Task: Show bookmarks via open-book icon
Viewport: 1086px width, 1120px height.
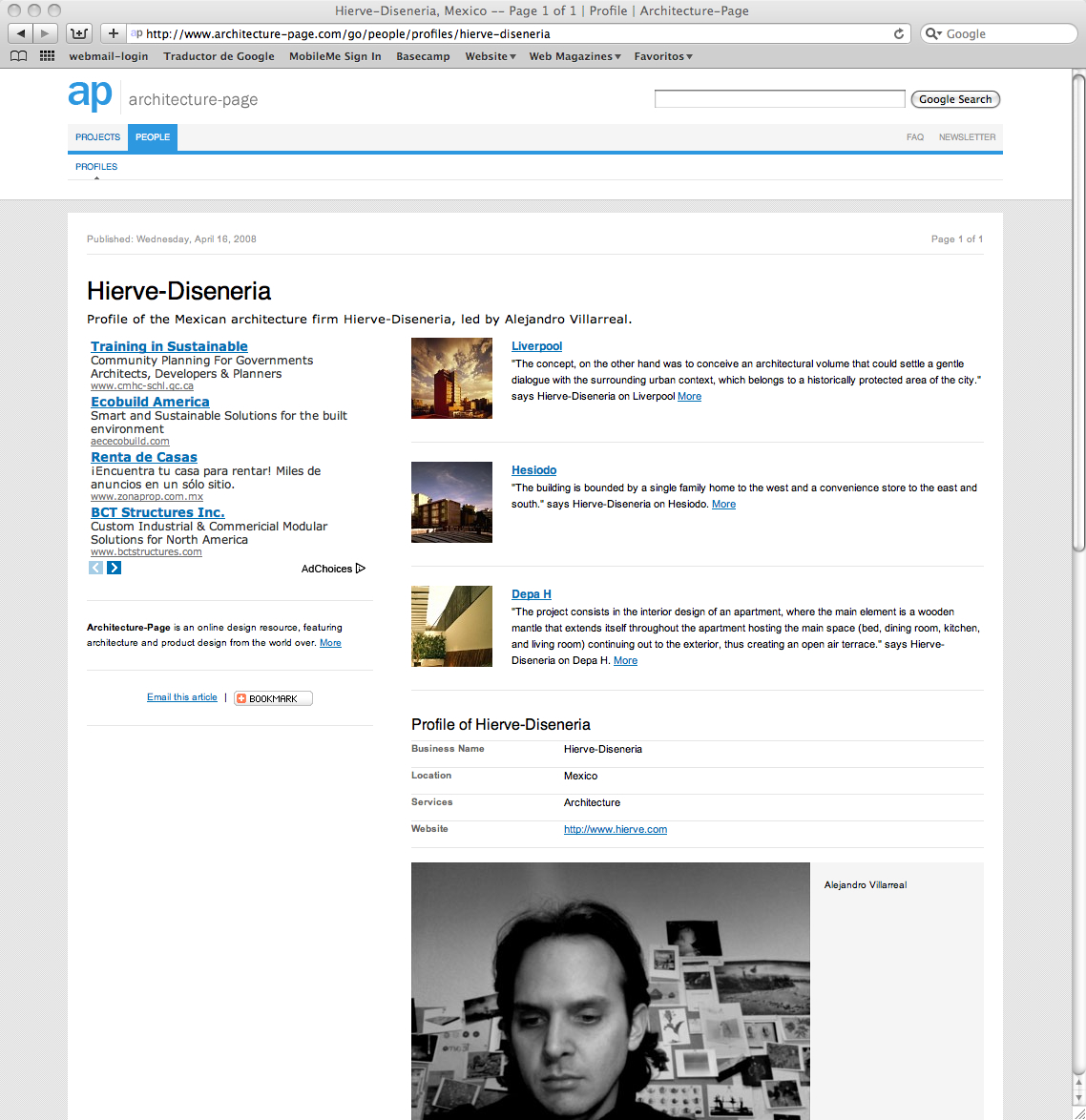Action: tap(18, 56)
